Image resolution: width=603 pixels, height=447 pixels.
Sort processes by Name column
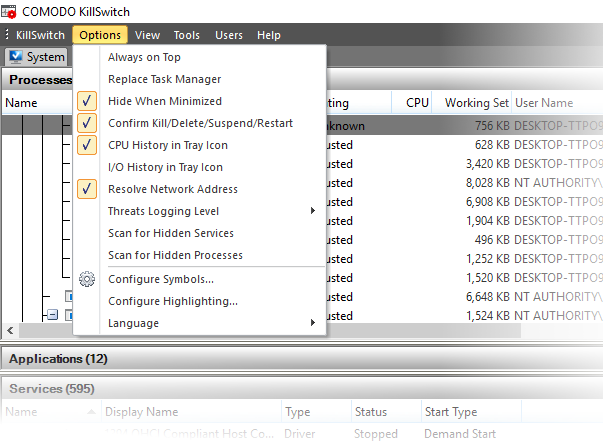37,103
